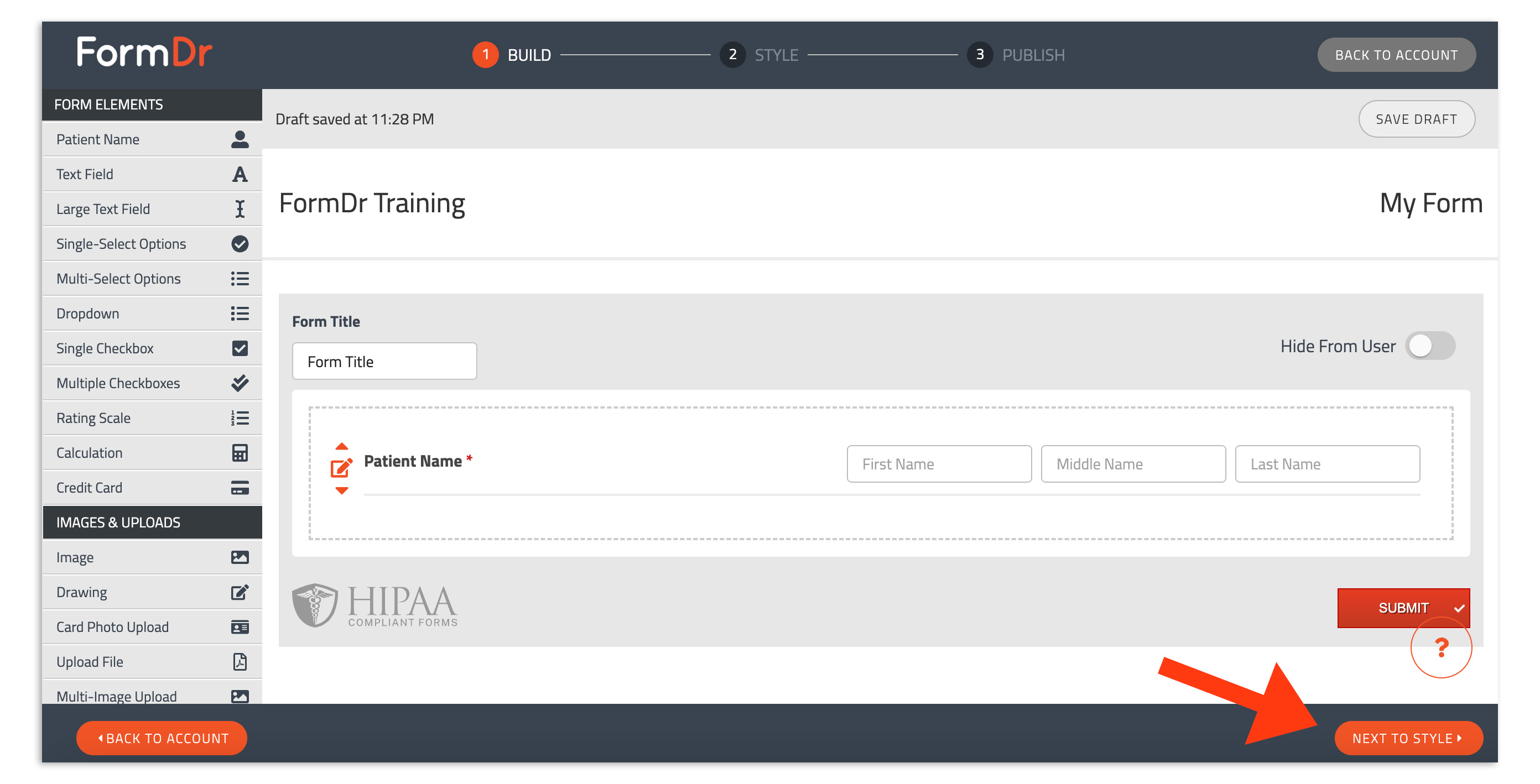Viewport: 1540px width, 784px height.
Task: Click the Large Text Field cursor icon
Action: (x=240, y=209)
